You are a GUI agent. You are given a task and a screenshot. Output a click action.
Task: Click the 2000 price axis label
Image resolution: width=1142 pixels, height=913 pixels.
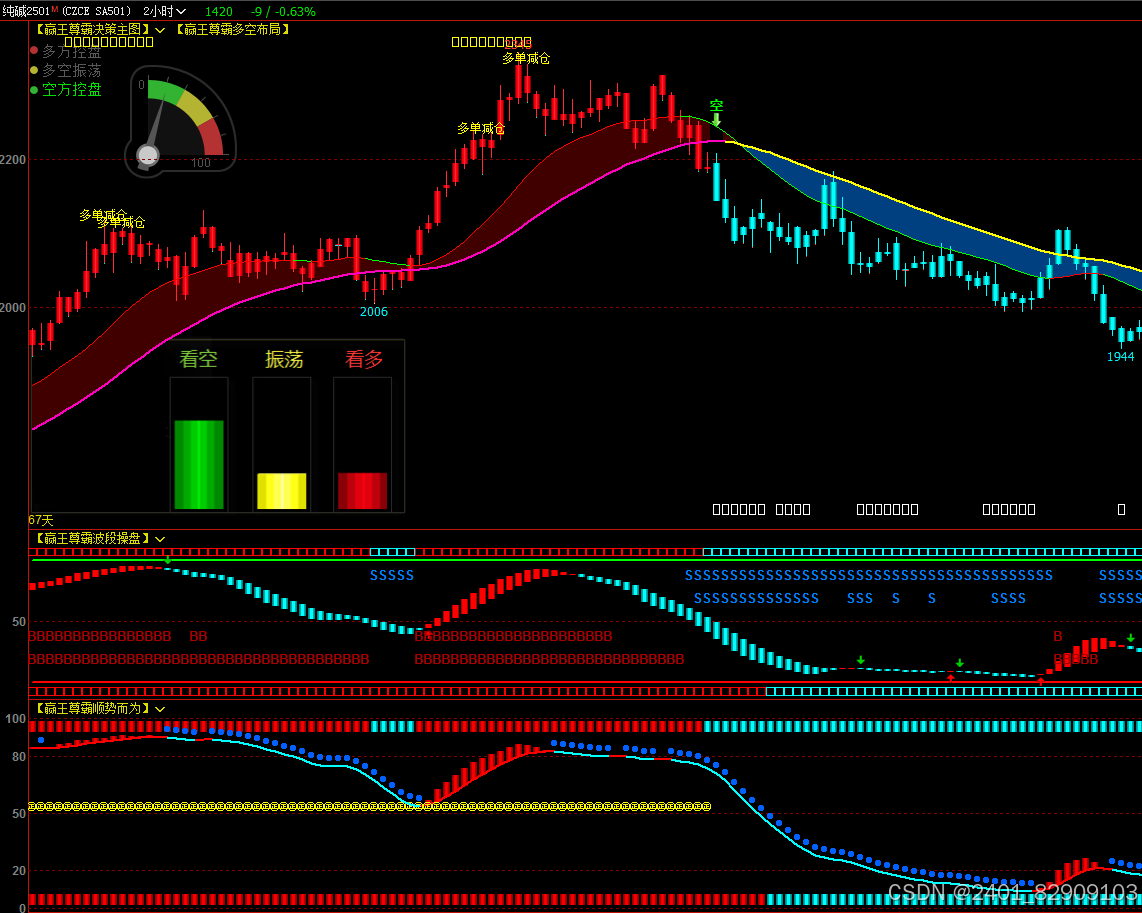pyautogui.click(x=13, y=308)
